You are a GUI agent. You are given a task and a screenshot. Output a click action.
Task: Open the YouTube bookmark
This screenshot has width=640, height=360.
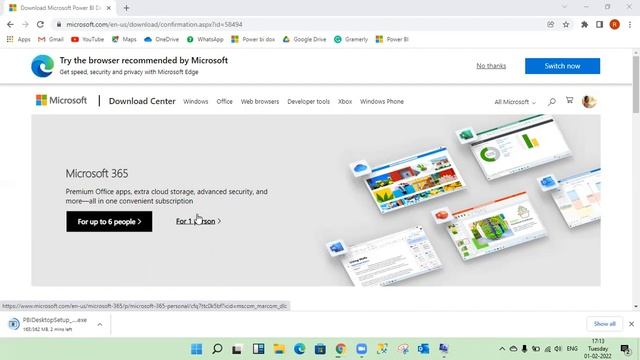coord(87,39)
